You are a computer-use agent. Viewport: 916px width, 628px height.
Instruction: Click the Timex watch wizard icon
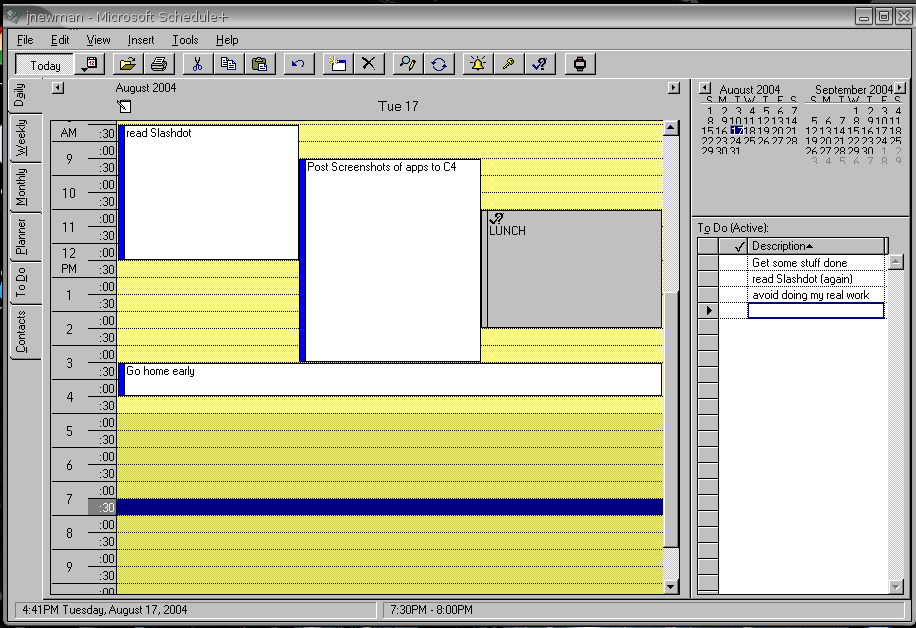click(x=578, y=64)
